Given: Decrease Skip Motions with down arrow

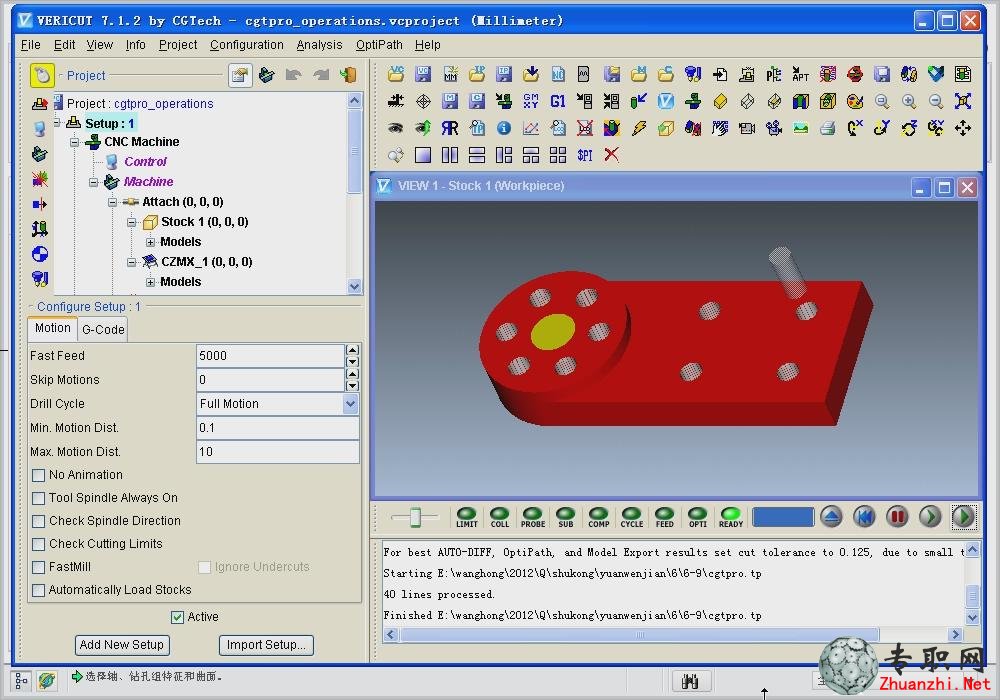Looking at the screenshot, I should 352,386.
